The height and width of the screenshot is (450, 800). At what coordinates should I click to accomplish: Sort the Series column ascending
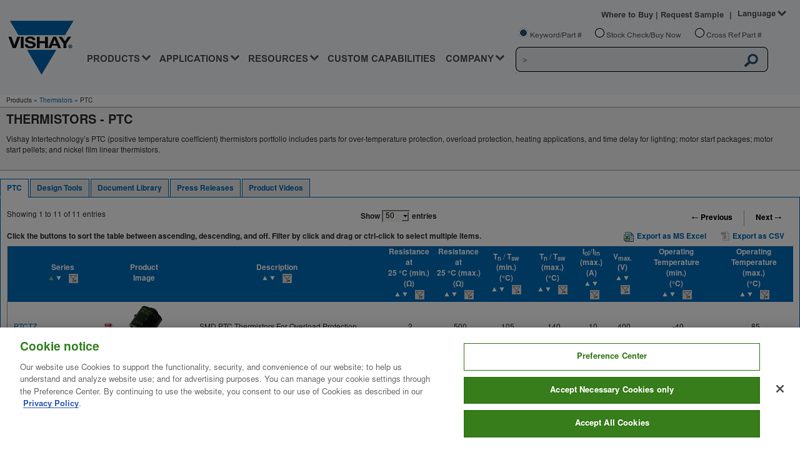51,279
